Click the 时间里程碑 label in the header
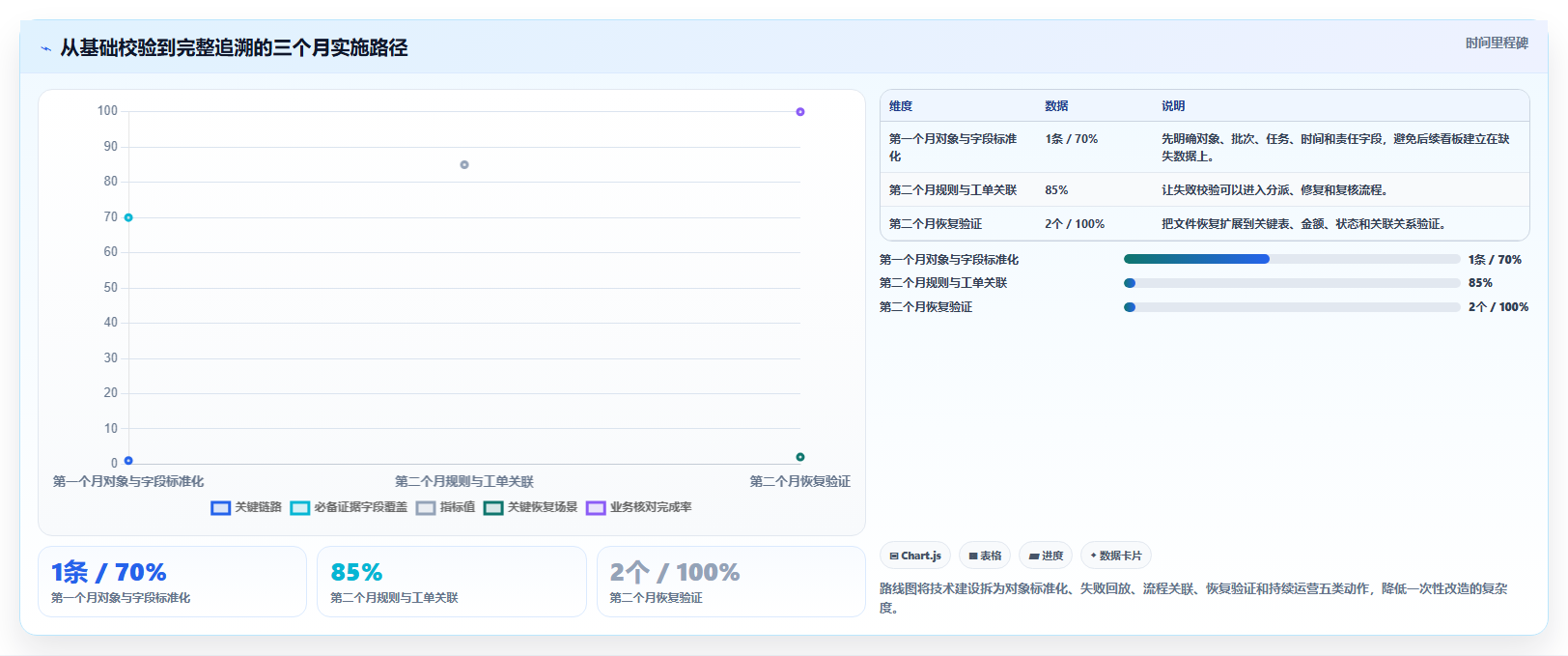The width and height of the screenshot is (1568, 656). tap(1497, 43)
